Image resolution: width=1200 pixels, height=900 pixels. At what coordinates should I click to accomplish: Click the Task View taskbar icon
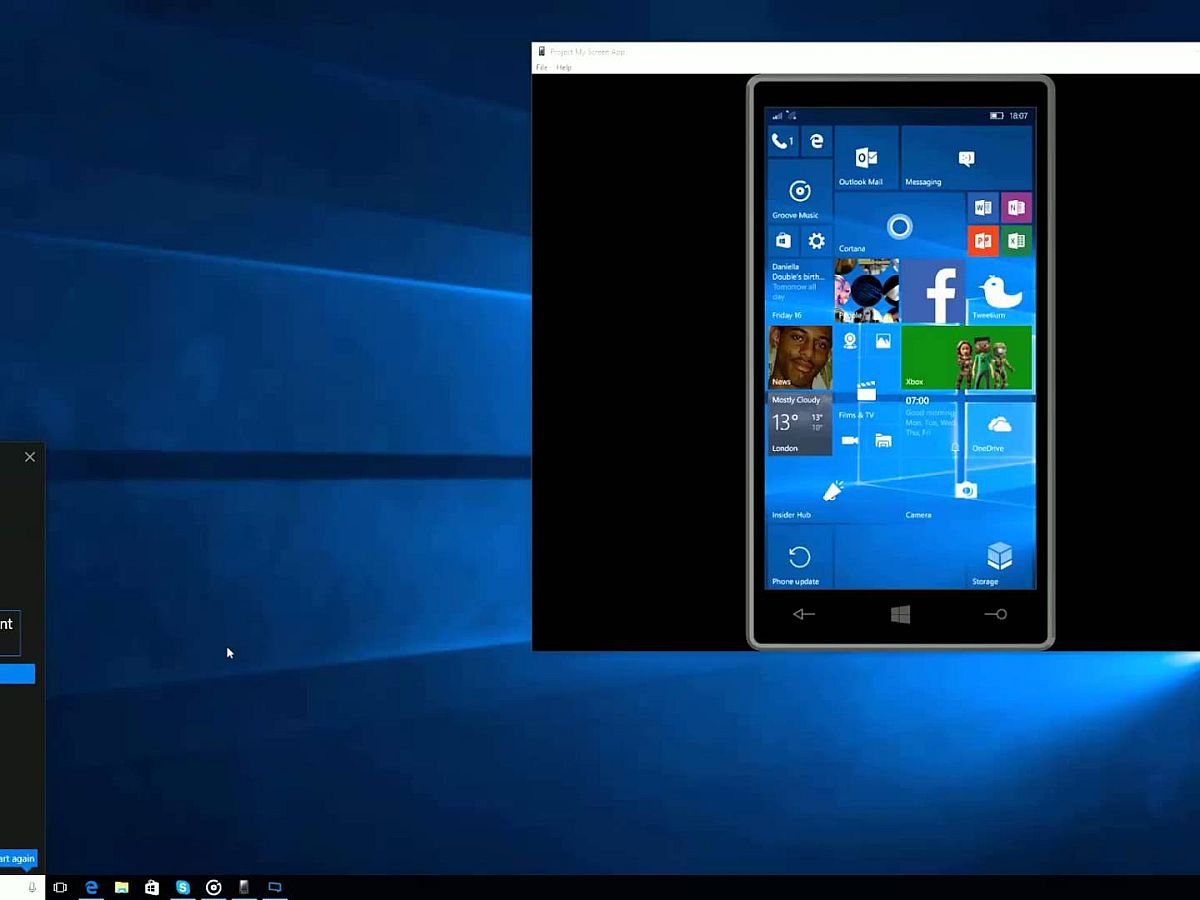point(60,887)
